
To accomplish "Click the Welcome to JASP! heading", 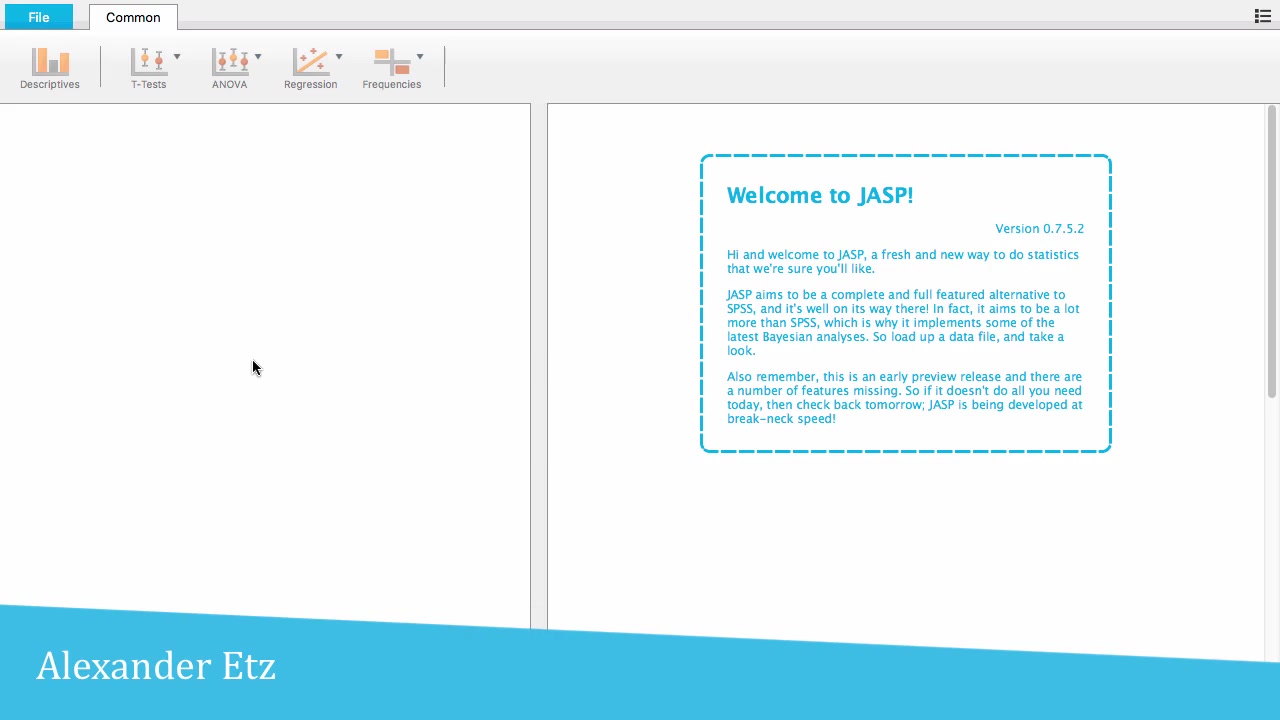I will point(820,195).
